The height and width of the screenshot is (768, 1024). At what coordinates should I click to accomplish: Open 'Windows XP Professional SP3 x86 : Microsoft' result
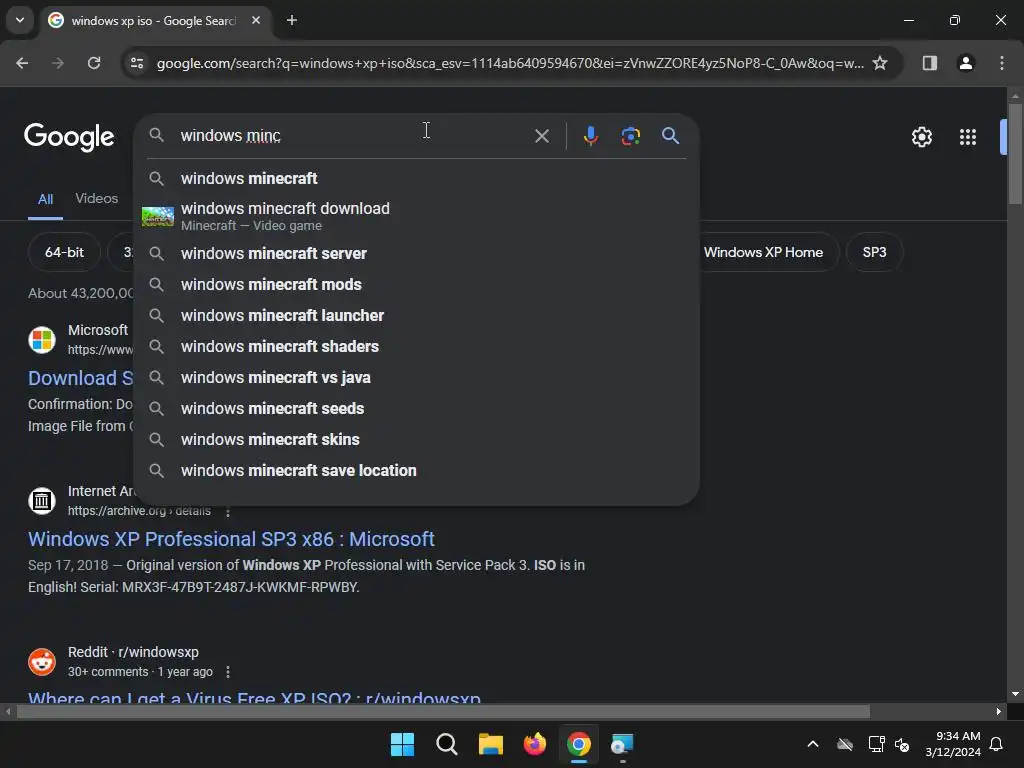231,539
